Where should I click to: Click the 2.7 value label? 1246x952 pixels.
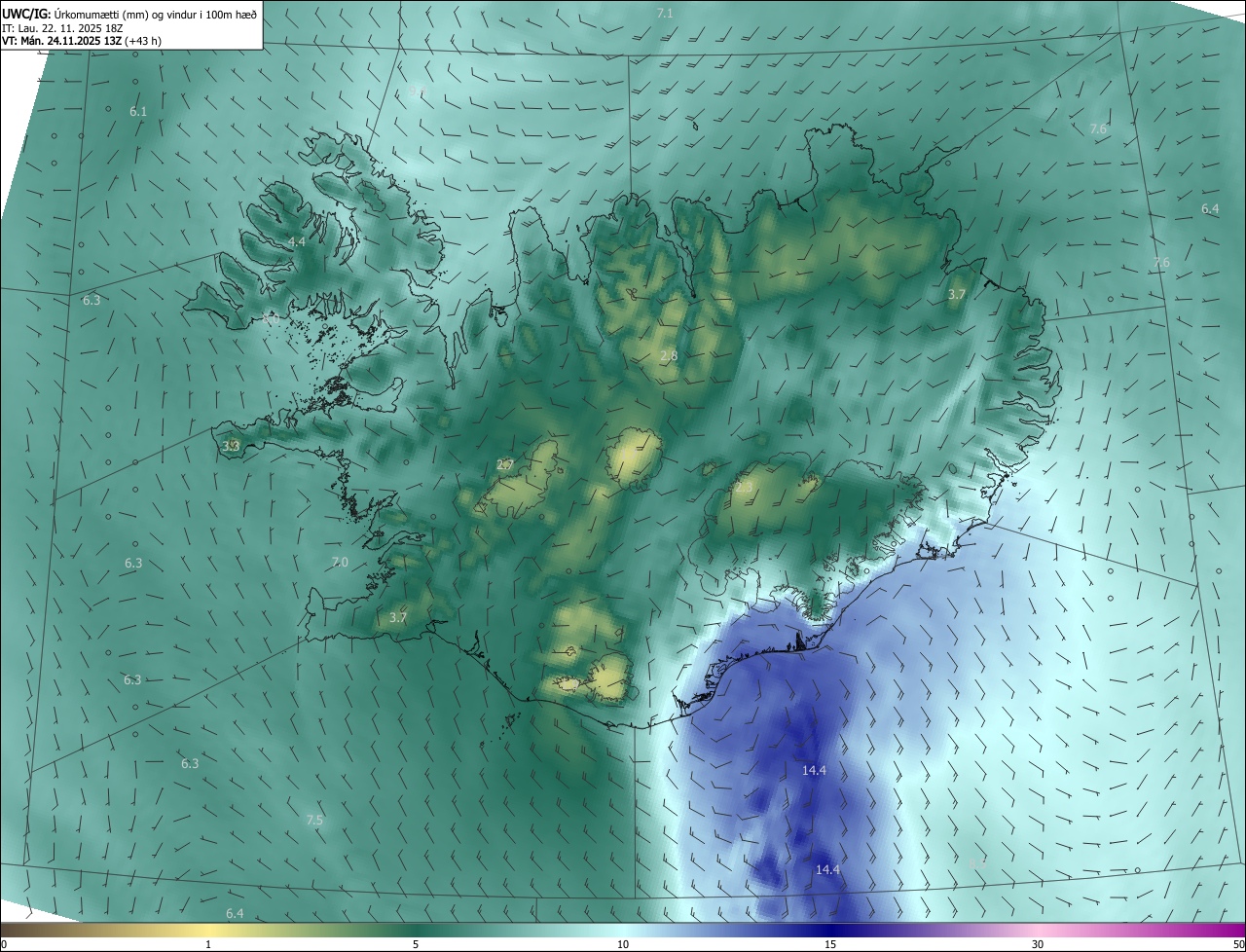coord(505,464)
